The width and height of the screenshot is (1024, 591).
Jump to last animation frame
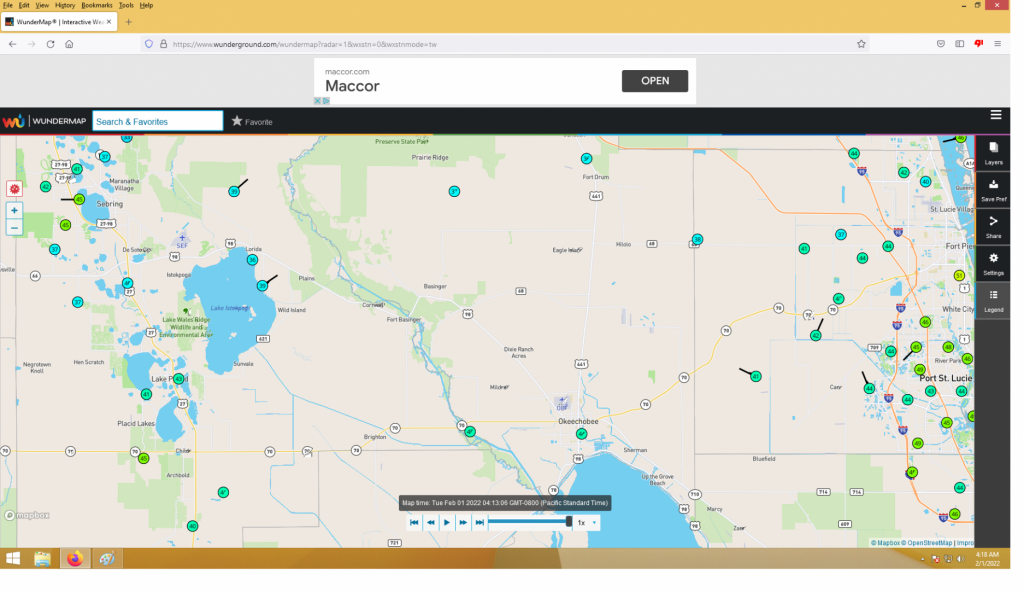point(480,522)
